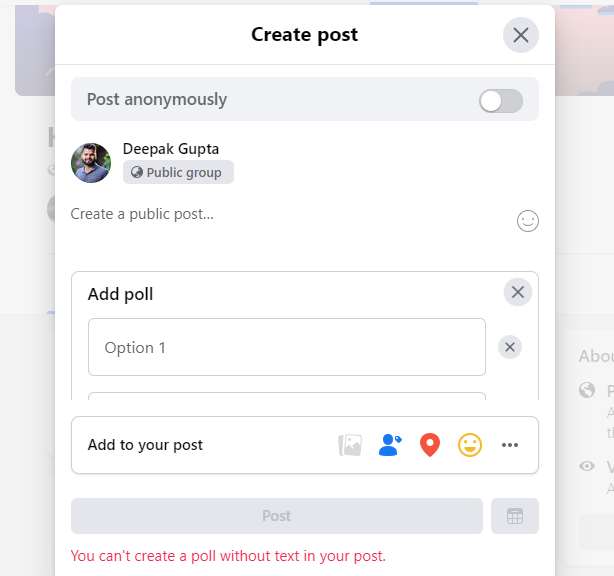Click the second poll option field

[x=286, y=396]
